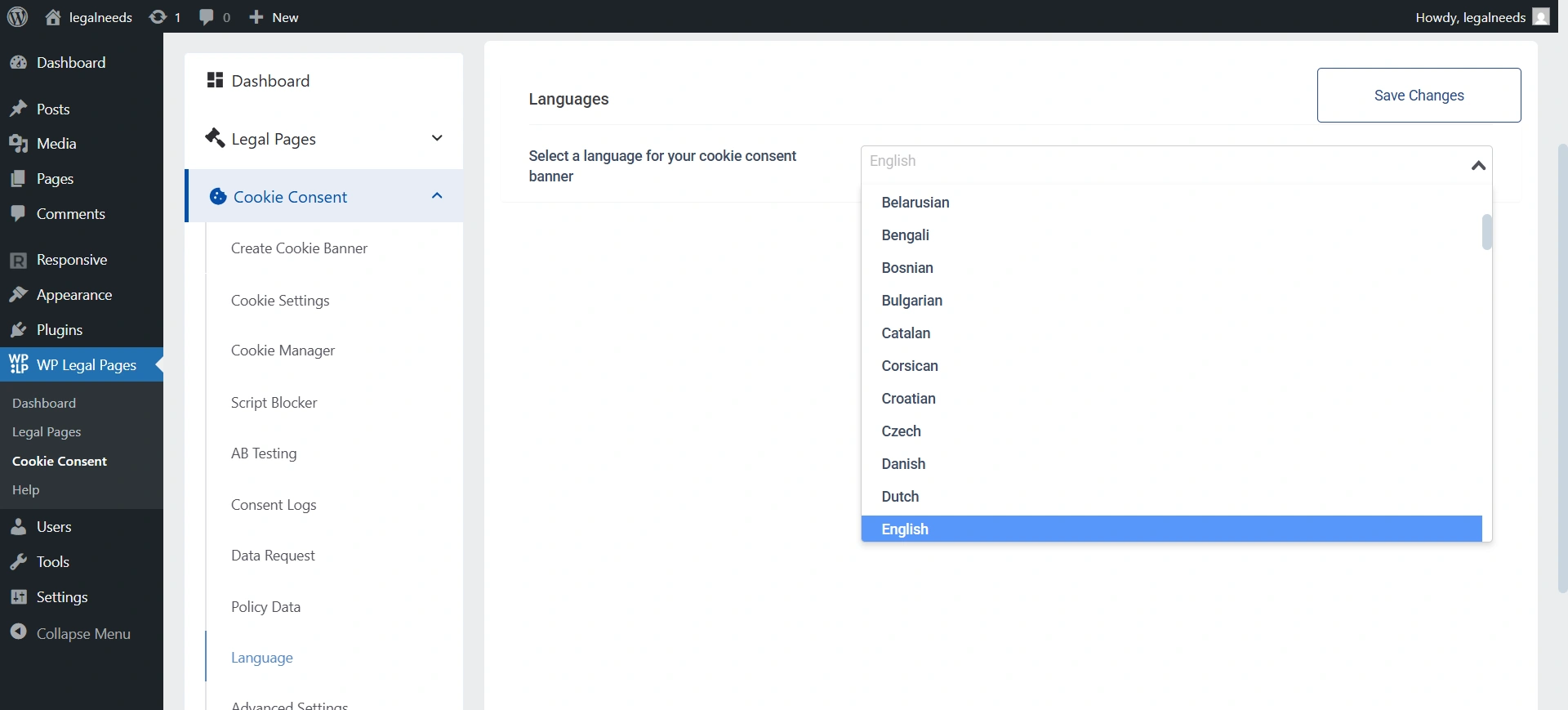Click the Appearance brush icon
The image size is (1568, 710).
tap(18, 295)
